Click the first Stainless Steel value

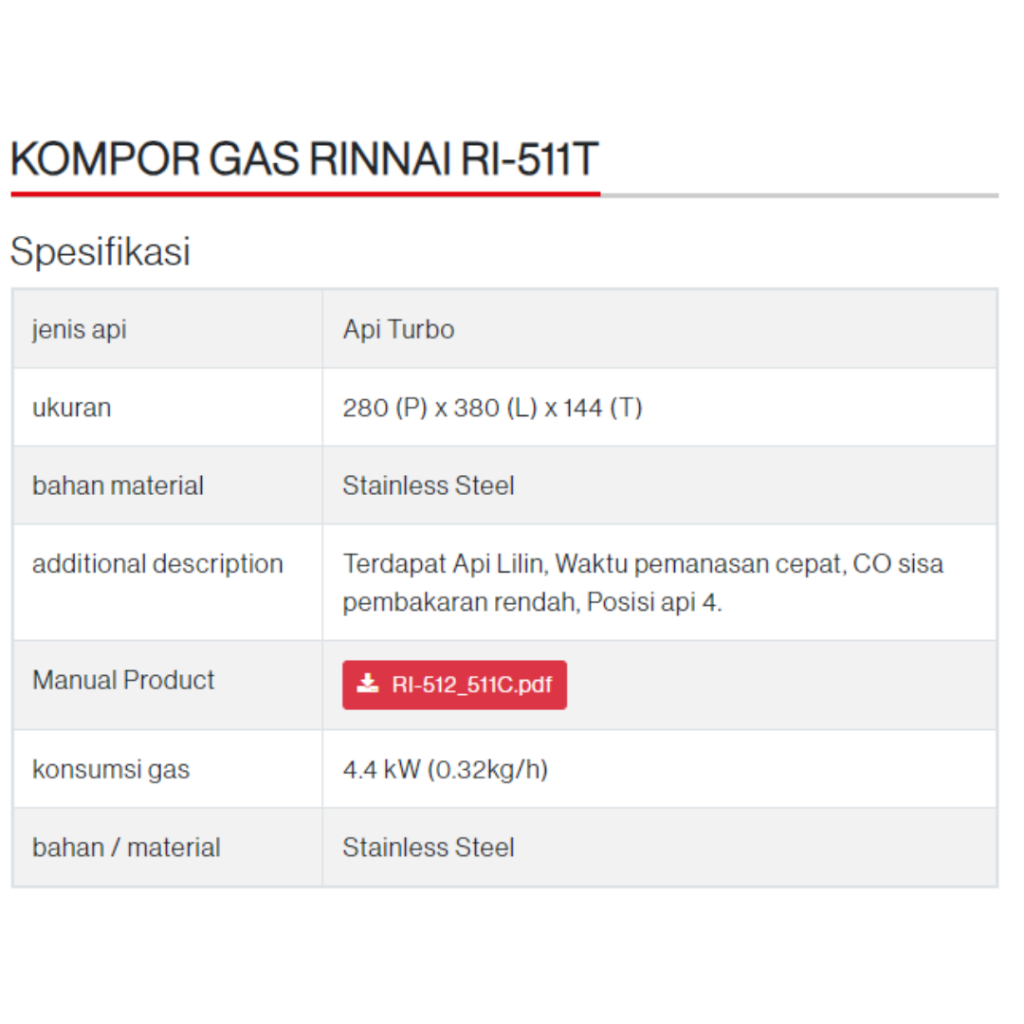pos(428,486)
